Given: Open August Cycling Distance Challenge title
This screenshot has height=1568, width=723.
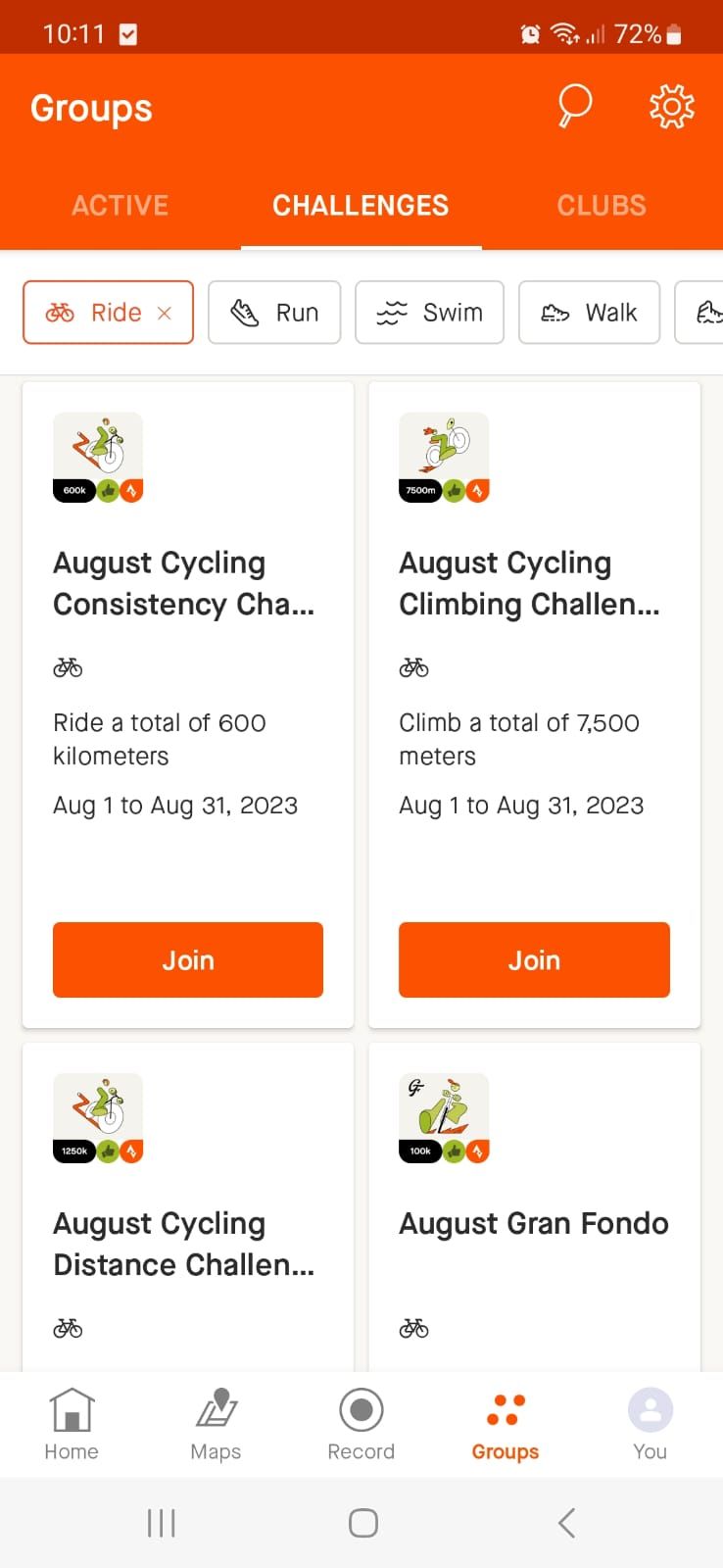Looking at the screenshot, I should [x=184, y=1244].
